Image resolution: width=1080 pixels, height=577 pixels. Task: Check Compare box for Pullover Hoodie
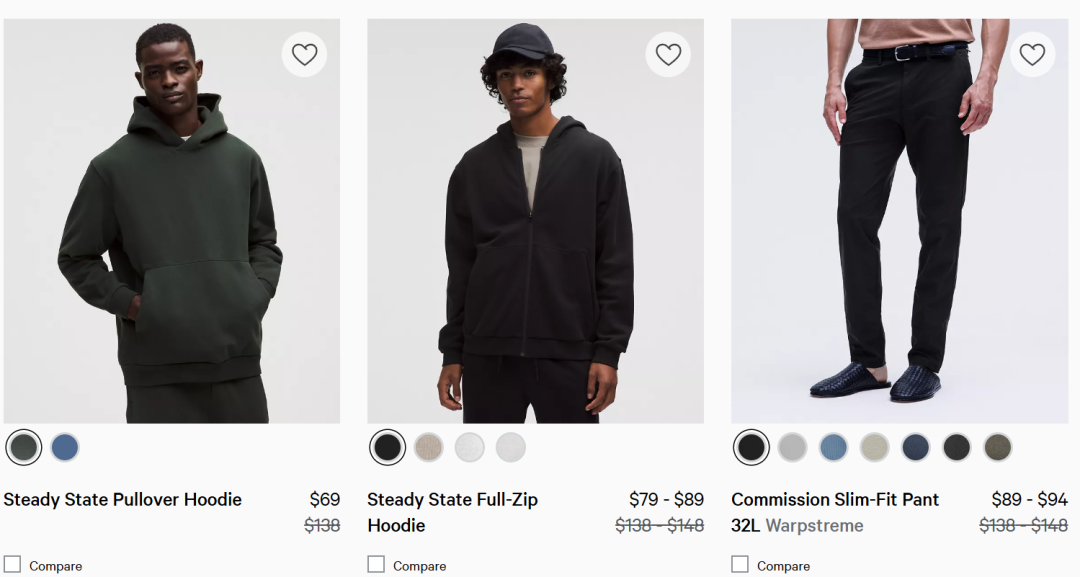(x=13, y=565)
